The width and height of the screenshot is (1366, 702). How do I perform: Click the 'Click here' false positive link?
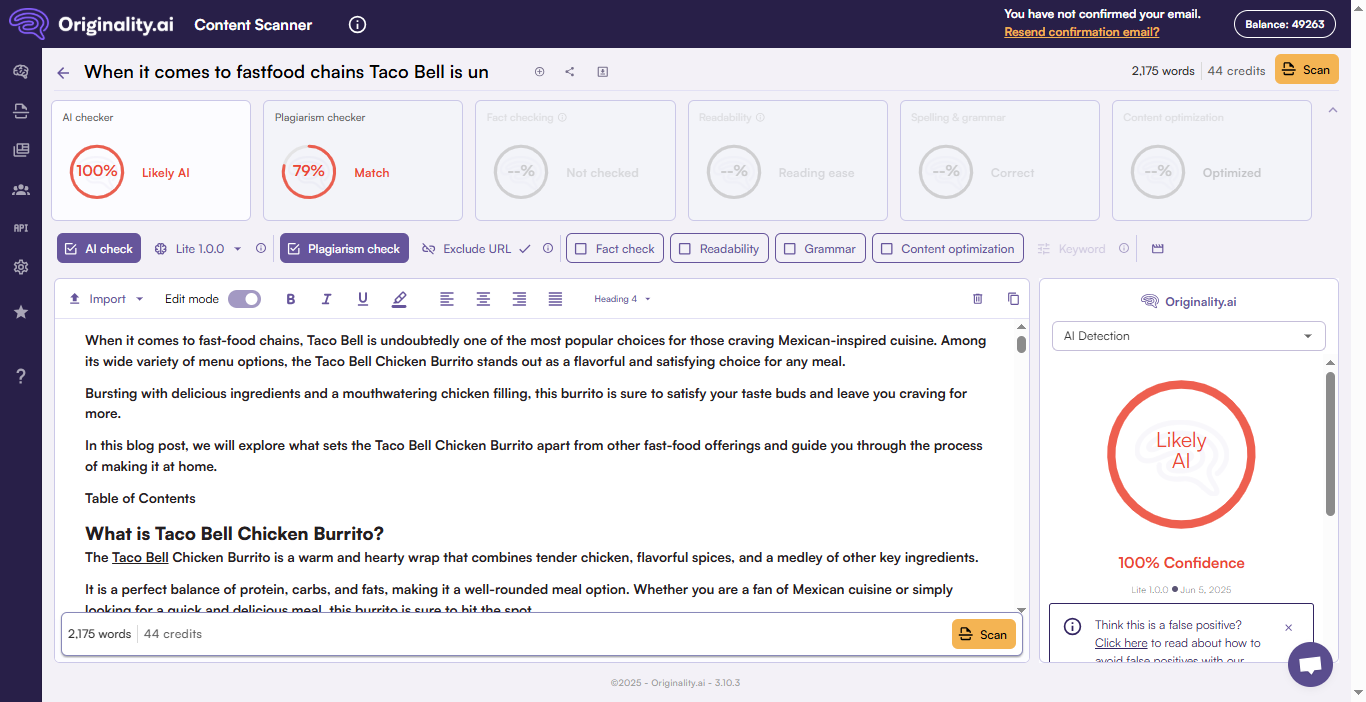pos(1121,643)
